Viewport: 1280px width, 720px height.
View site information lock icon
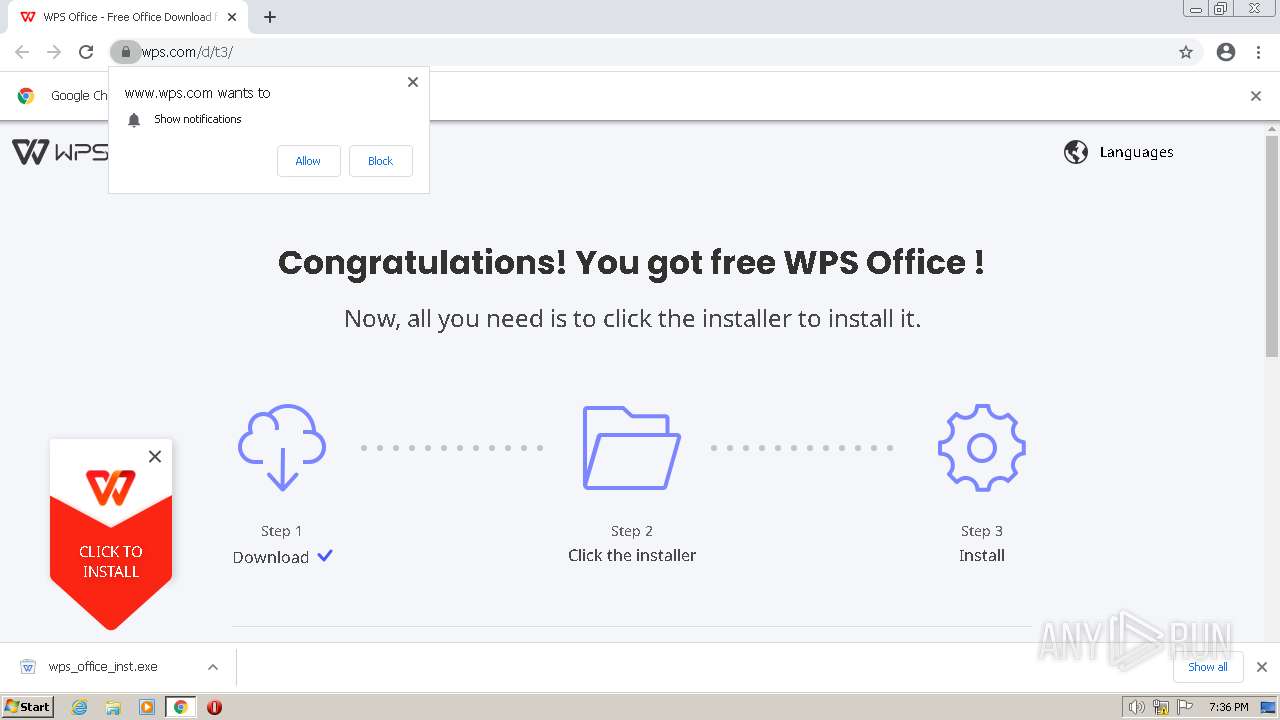tap(125, 52)
